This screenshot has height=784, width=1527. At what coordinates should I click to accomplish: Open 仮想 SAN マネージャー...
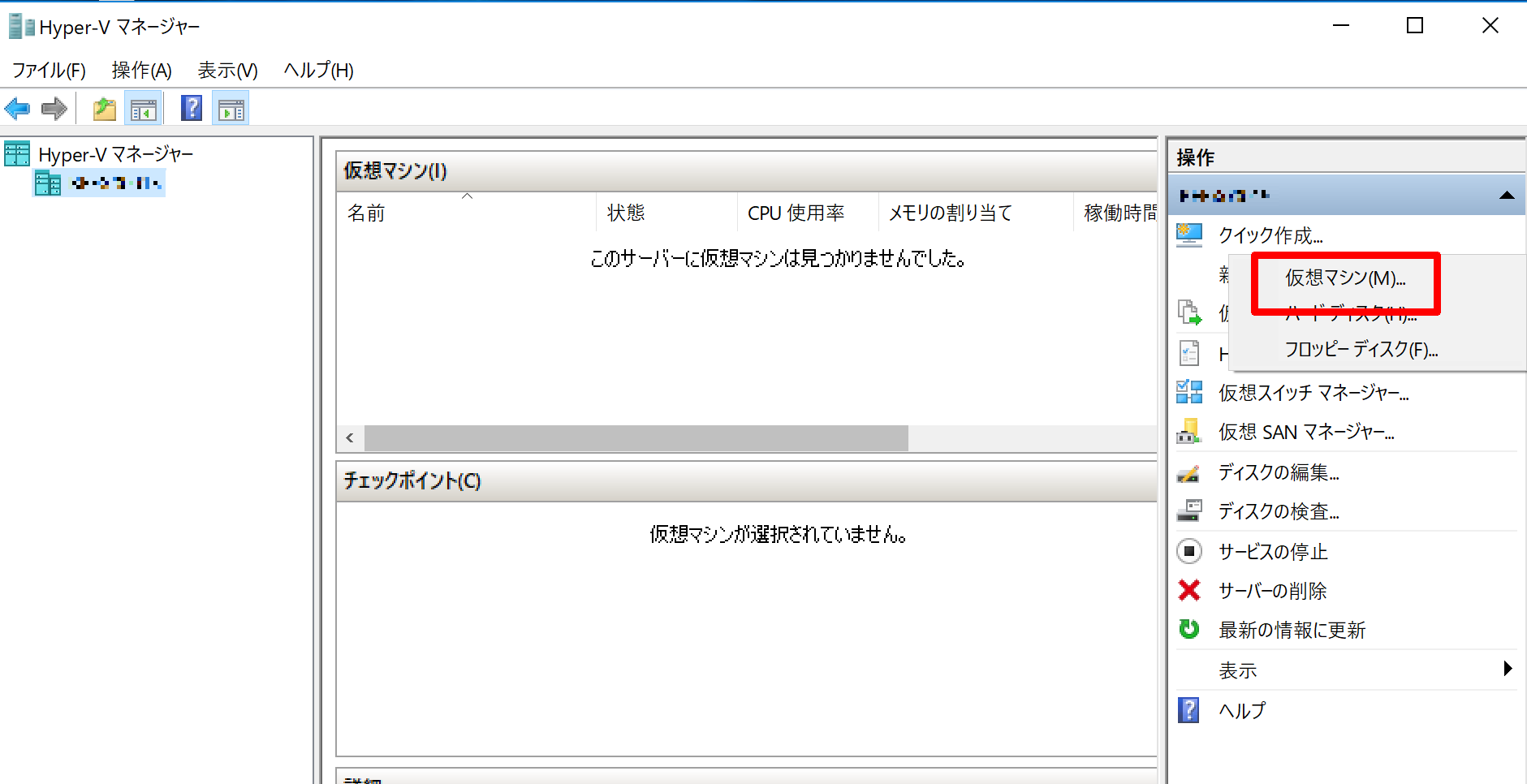[1306, 432]
